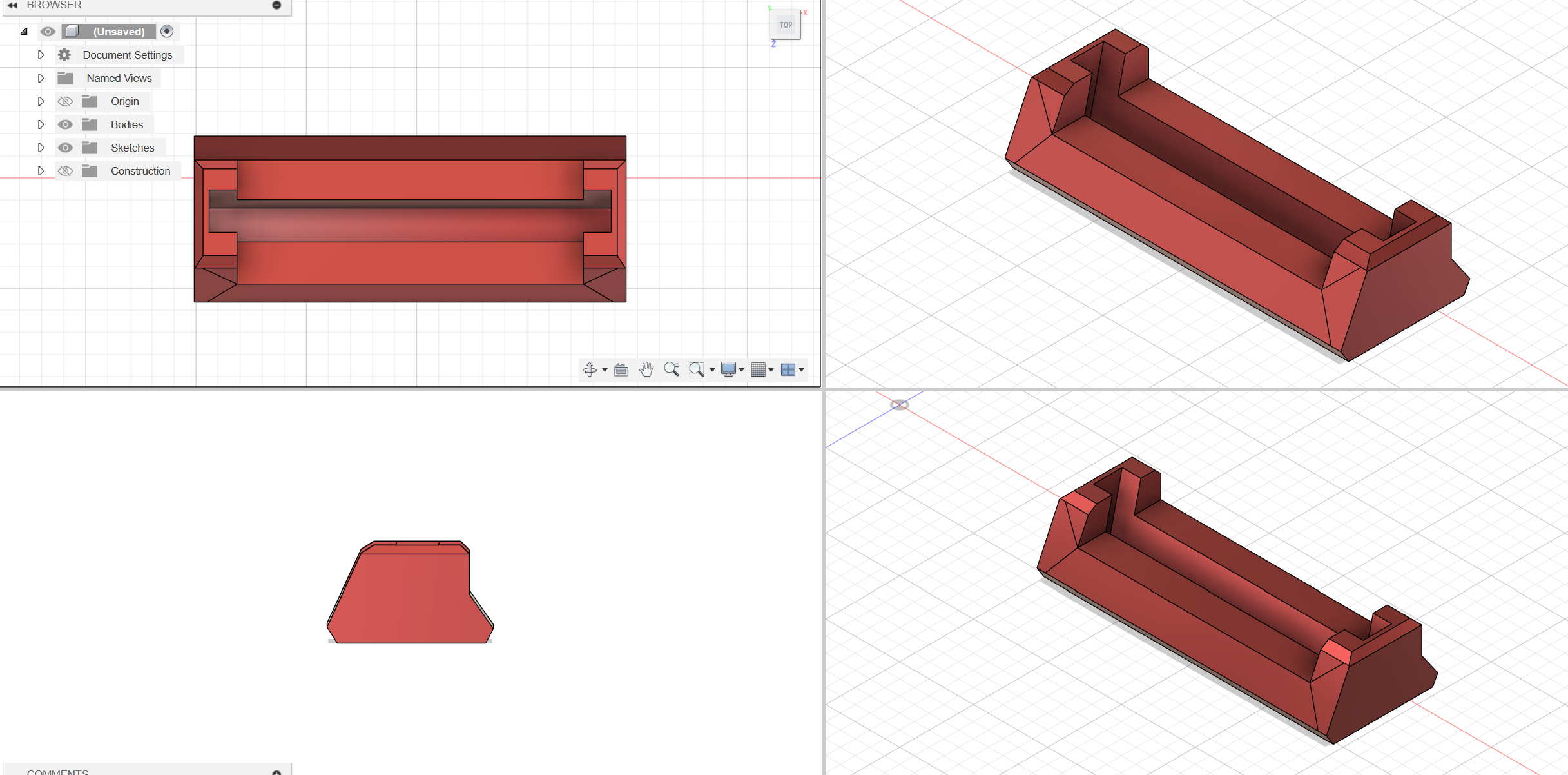Expand the Origin folder

pos(41,101)
